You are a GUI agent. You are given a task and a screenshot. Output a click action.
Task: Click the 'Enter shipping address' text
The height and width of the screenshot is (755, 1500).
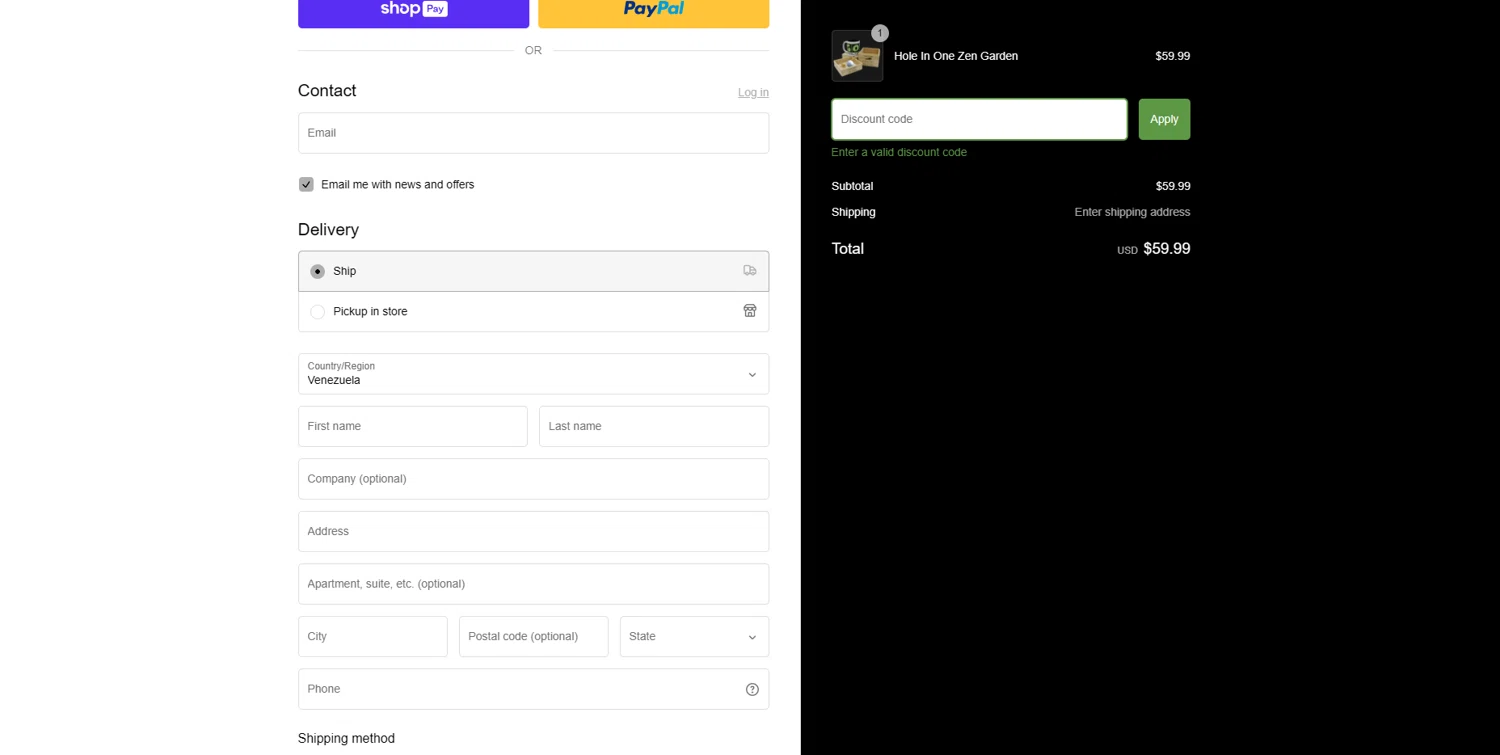pos(1132,212)
